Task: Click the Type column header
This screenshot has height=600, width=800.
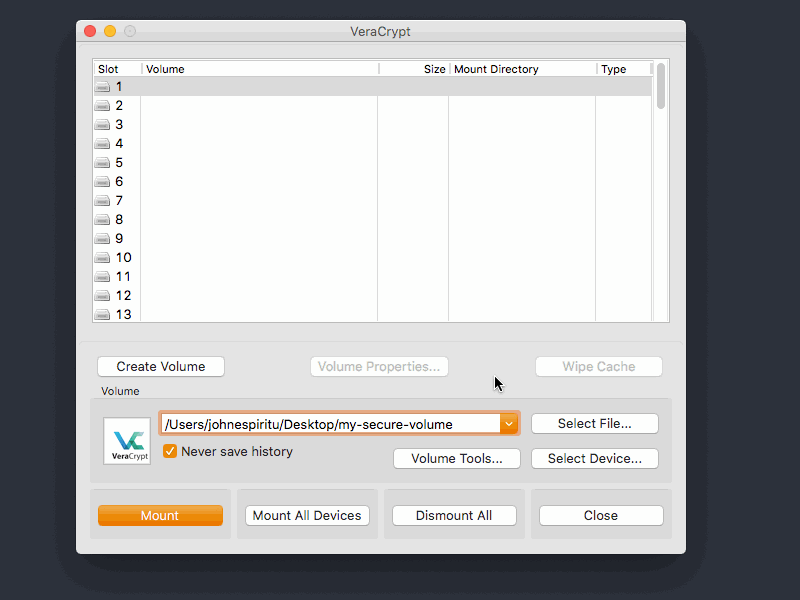Action: (x=624, y=69)
